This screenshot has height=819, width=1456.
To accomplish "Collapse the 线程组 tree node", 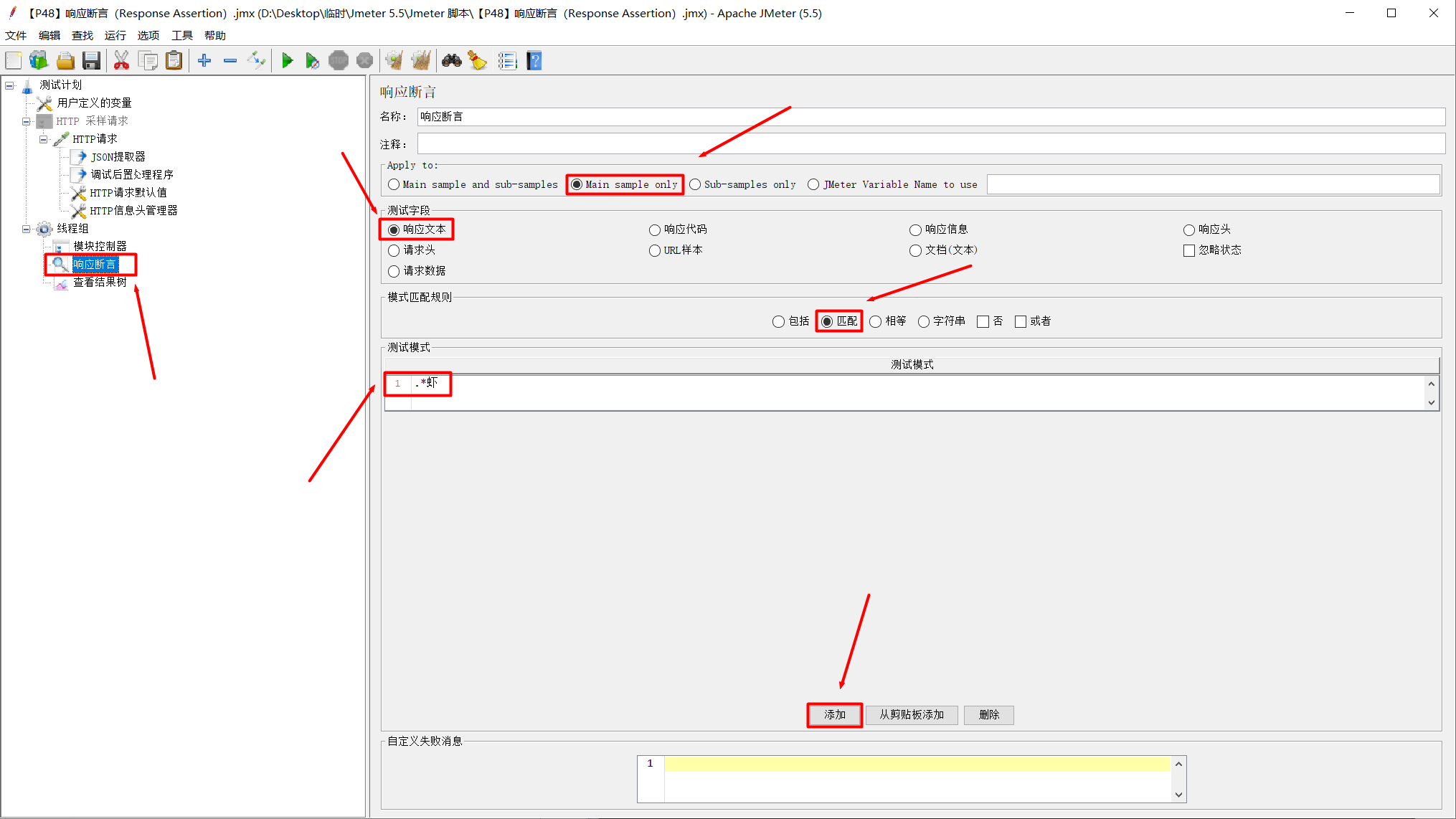I will coord(27,229).
